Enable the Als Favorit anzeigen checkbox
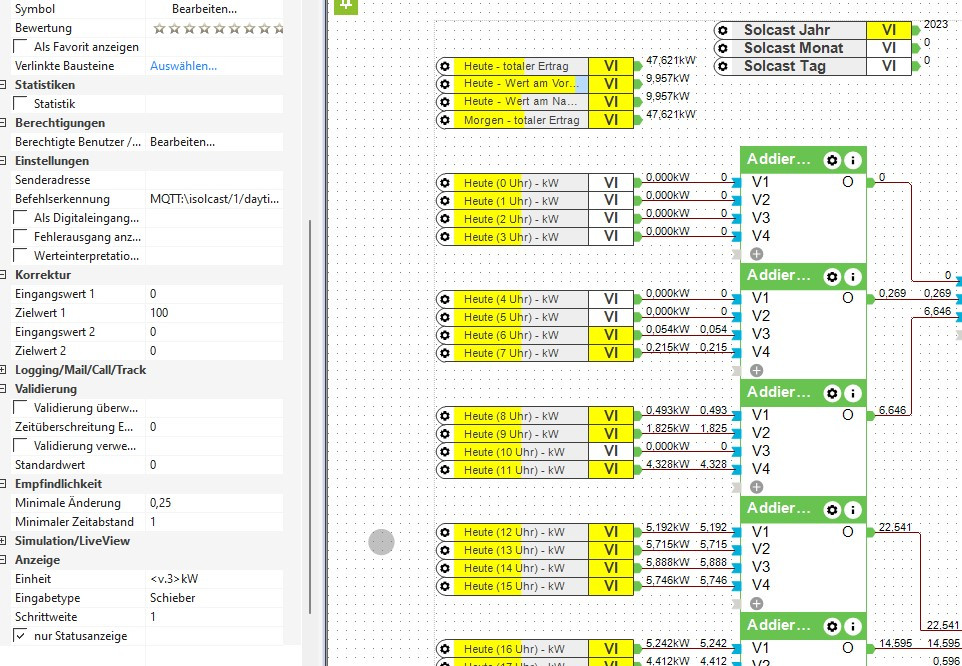The height and width of the screenshot is (666, 962). click(x=20, y=47)
